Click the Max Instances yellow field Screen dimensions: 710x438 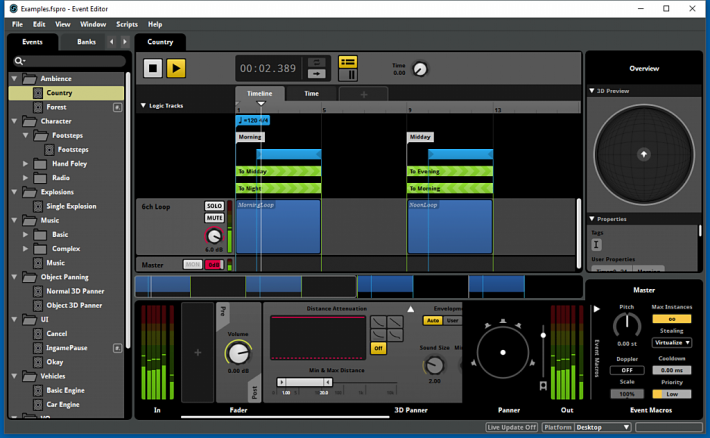click(x=672, y=319)
